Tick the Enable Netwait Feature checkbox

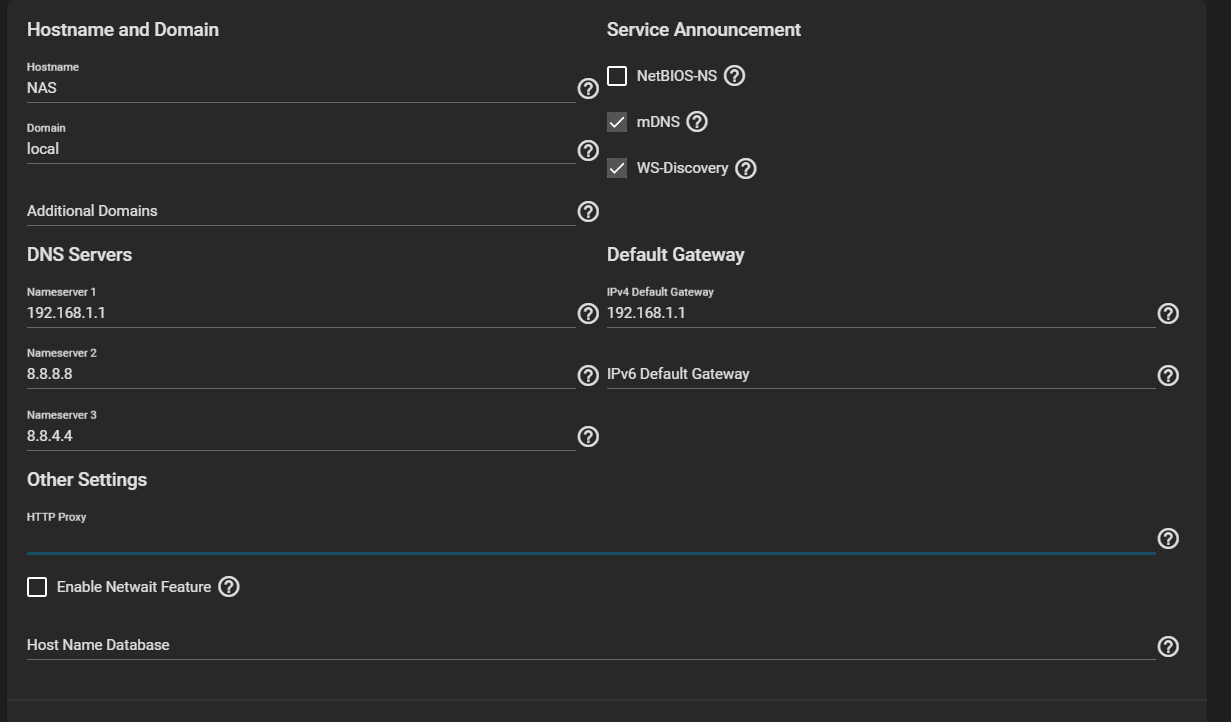pos(37,587)
